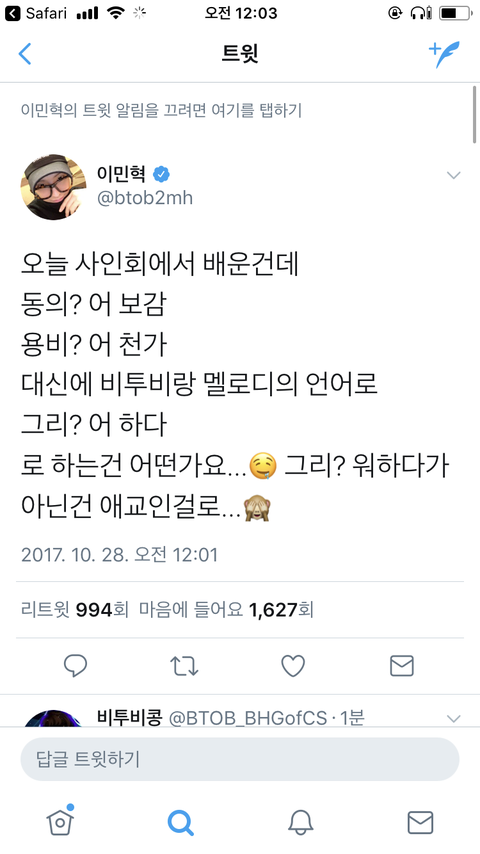Retweet the post with the retweet arrows
480x854 pixels.
click(184, 666)
